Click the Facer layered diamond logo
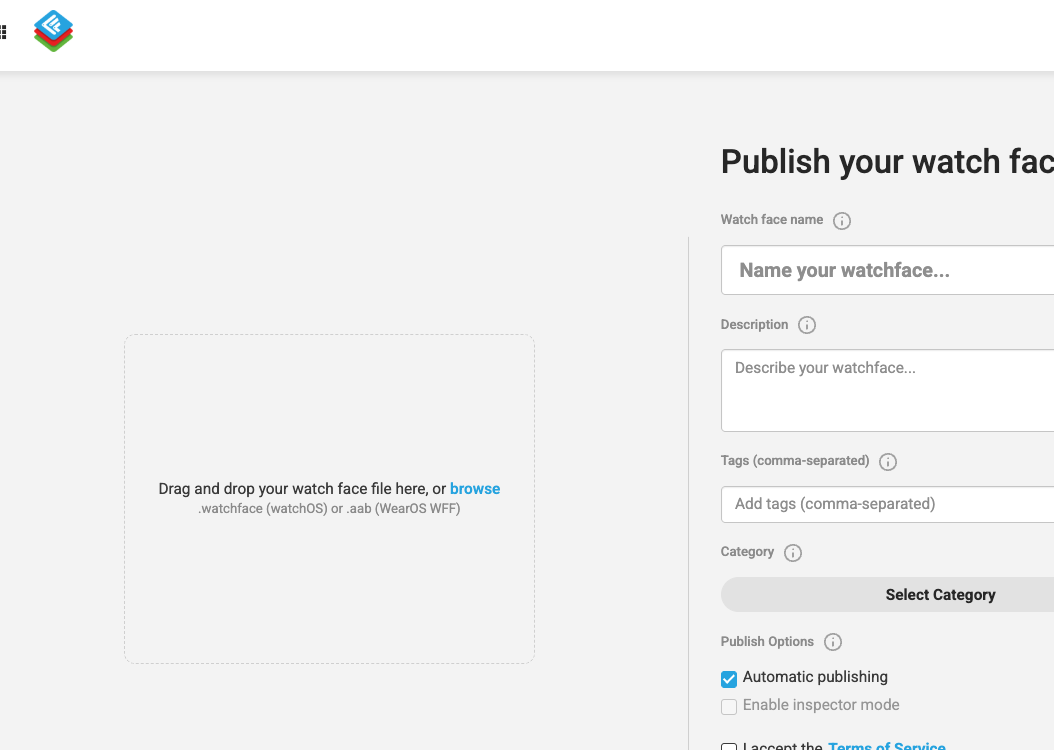This screenshot has width=1054, height=750. click(x=54, y=31)
